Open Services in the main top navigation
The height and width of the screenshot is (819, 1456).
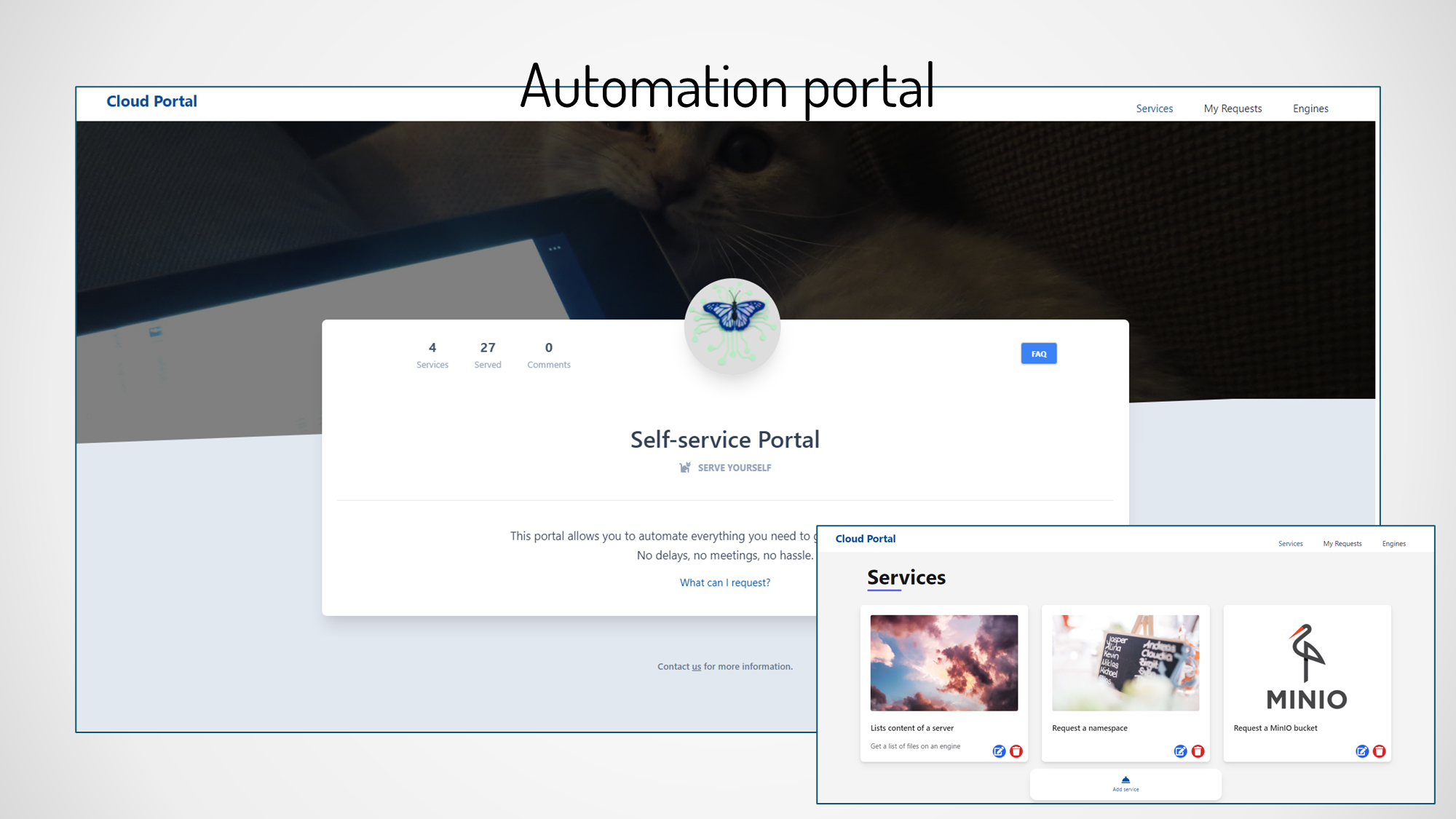point(1154,108)
